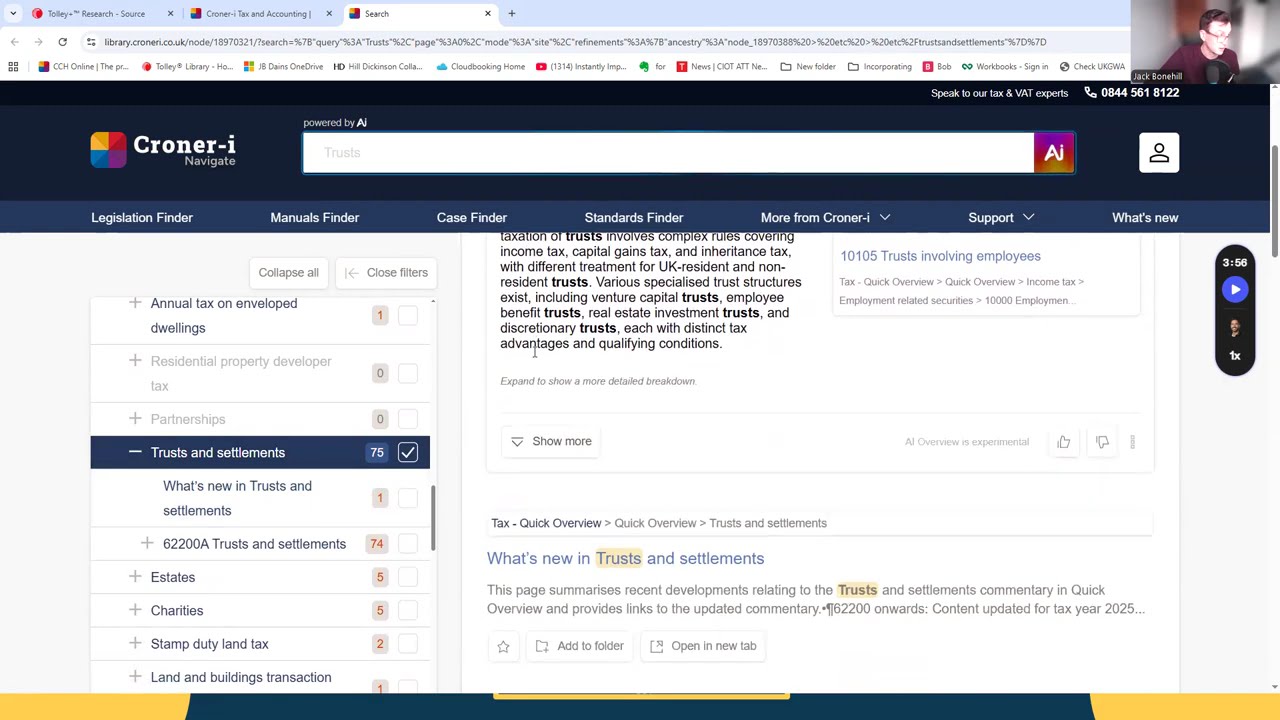Expand Residential property developer tax node

coord(135,361)
